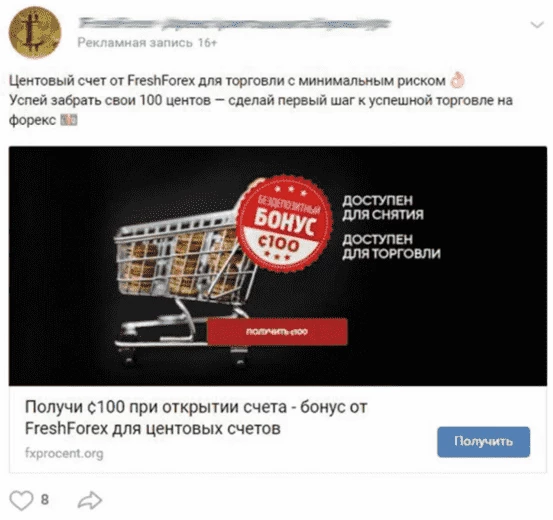Screen dimensions: 553x520
Task: Click the blue Получить button
Action: click(x=483, y=442)
